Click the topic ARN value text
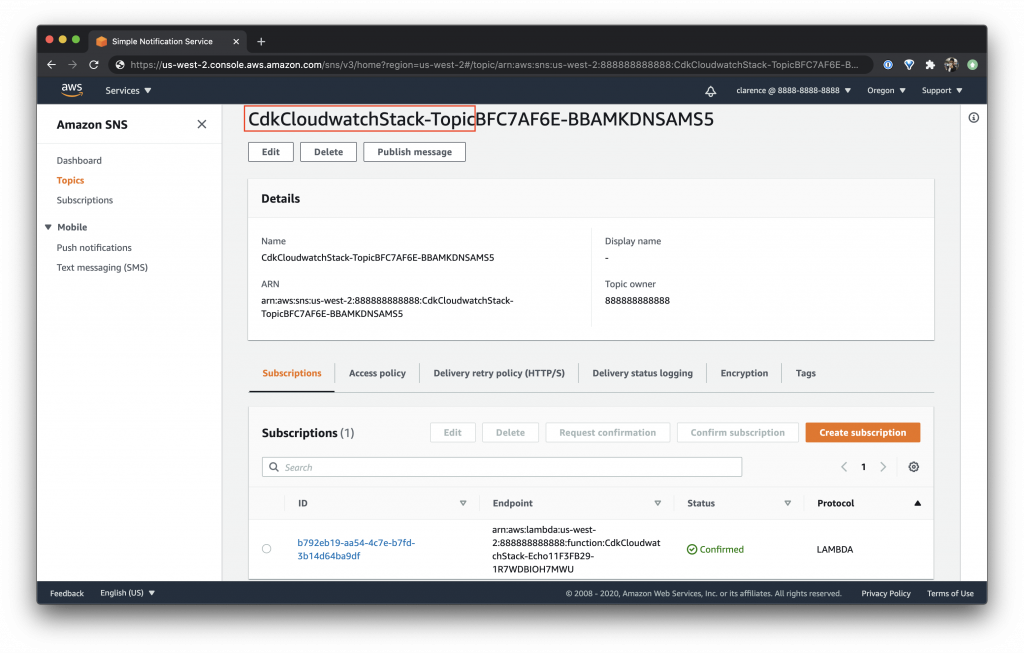 tap(387, 307)
